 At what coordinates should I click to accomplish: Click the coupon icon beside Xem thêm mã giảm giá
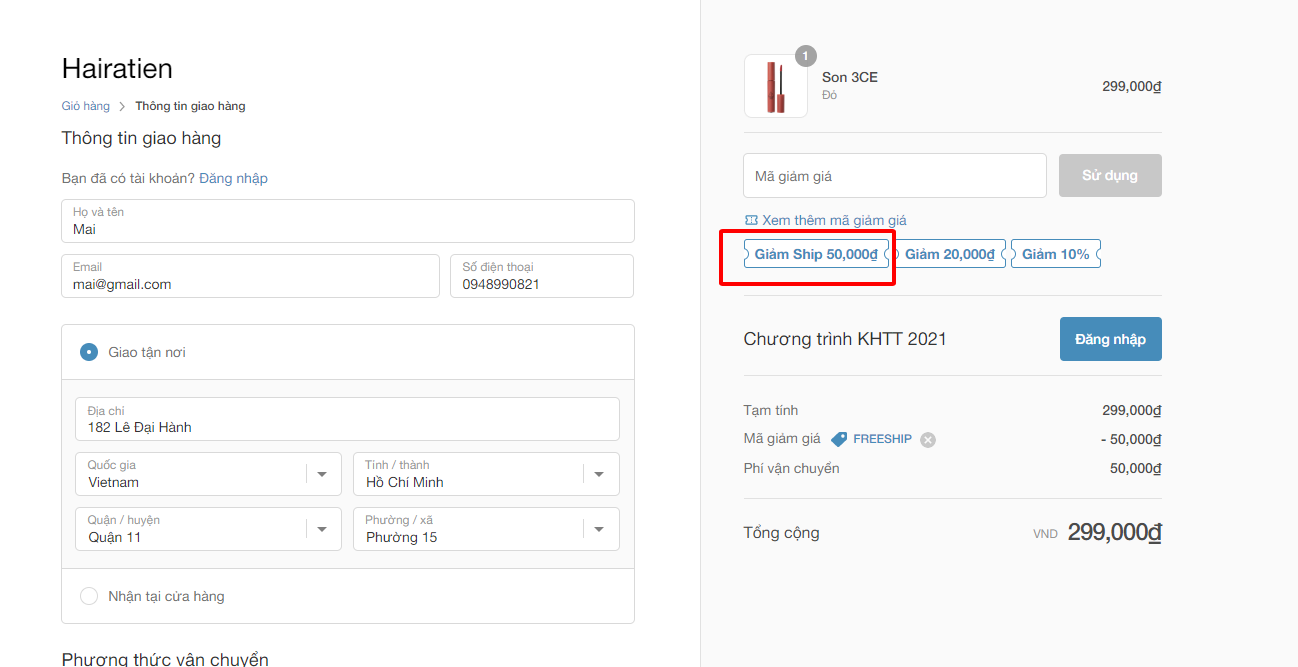point(751,220)
